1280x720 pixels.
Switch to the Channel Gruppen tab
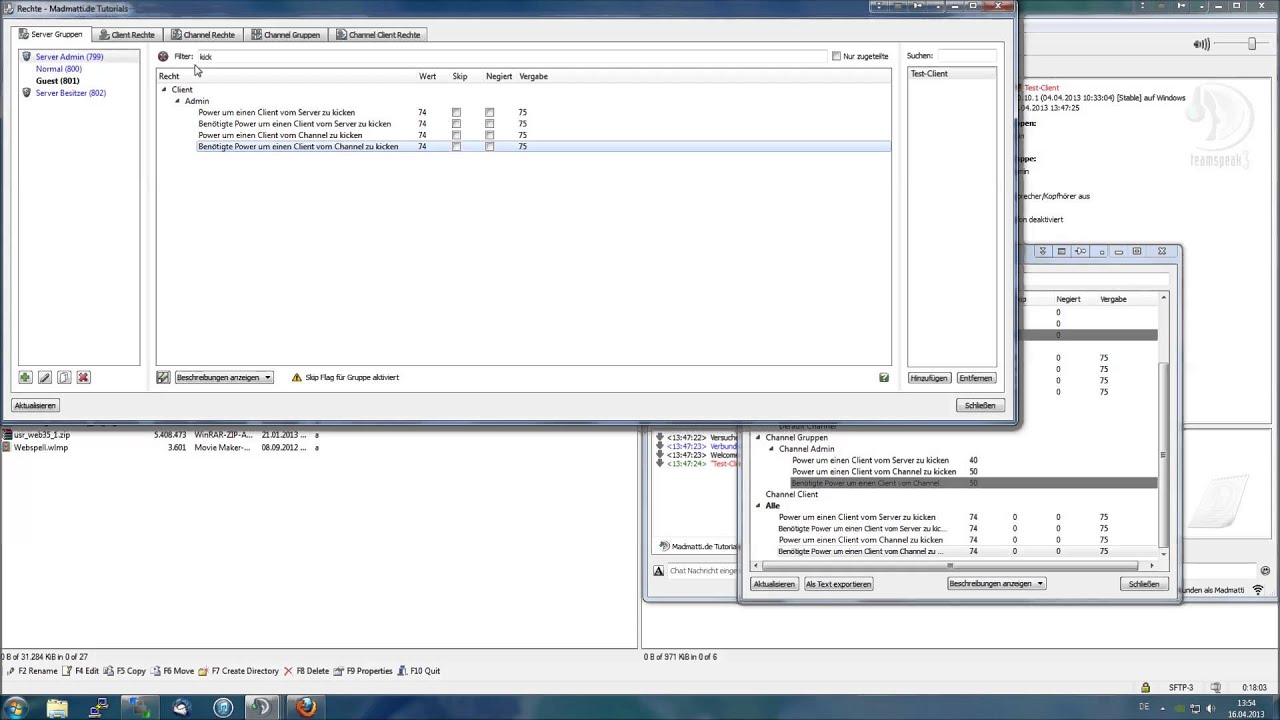coord(286,35)
